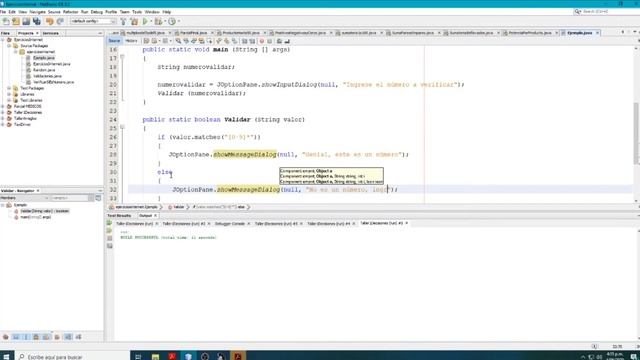Click Windows taskbar search box
The width and height of the screenshot is (640, 360).
[73, 356]
